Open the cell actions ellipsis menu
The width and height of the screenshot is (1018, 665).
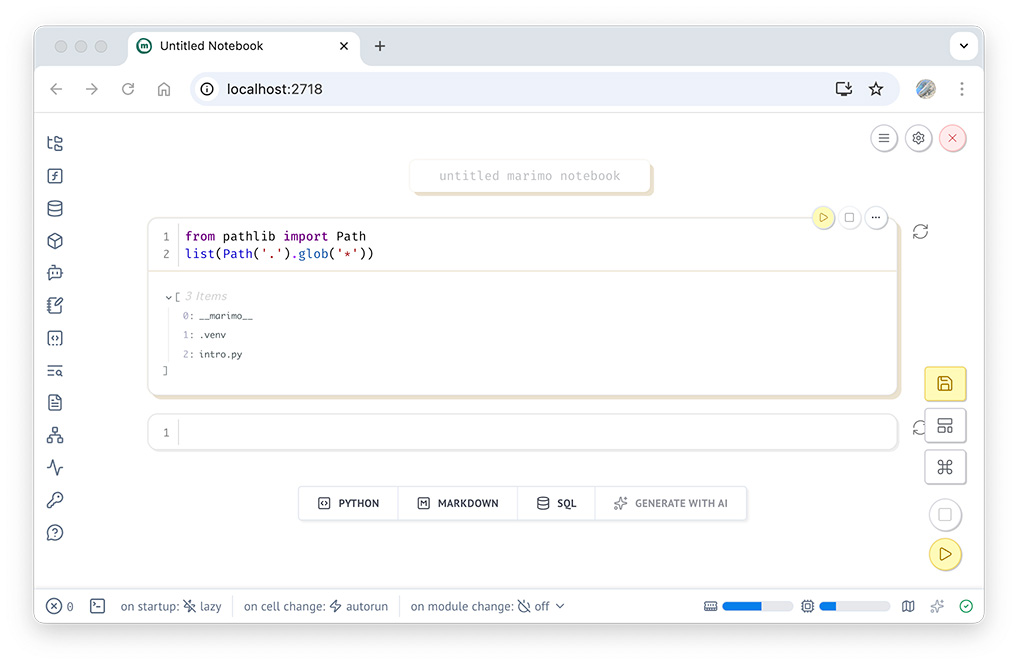(875, 217)
